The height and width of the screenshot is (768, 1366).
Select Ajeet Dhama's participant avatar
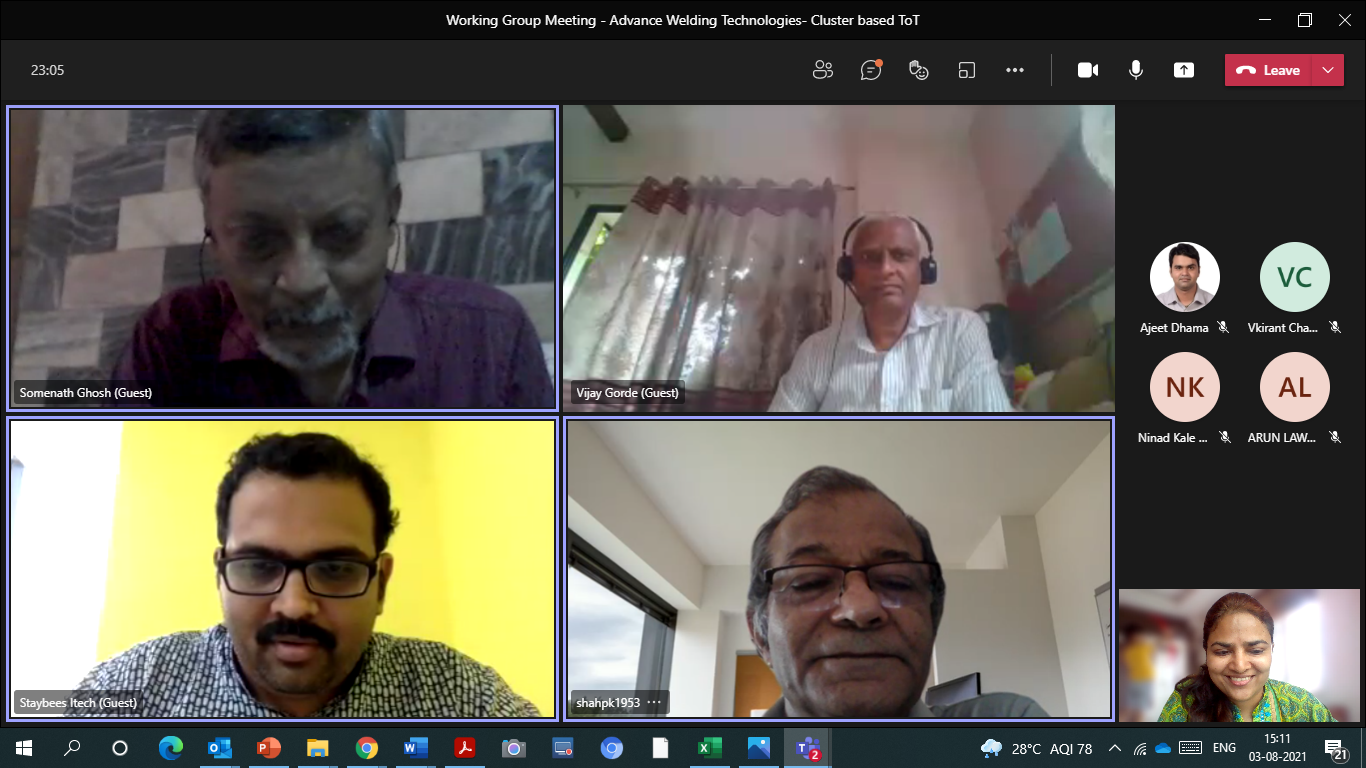tap(1184, 277)
